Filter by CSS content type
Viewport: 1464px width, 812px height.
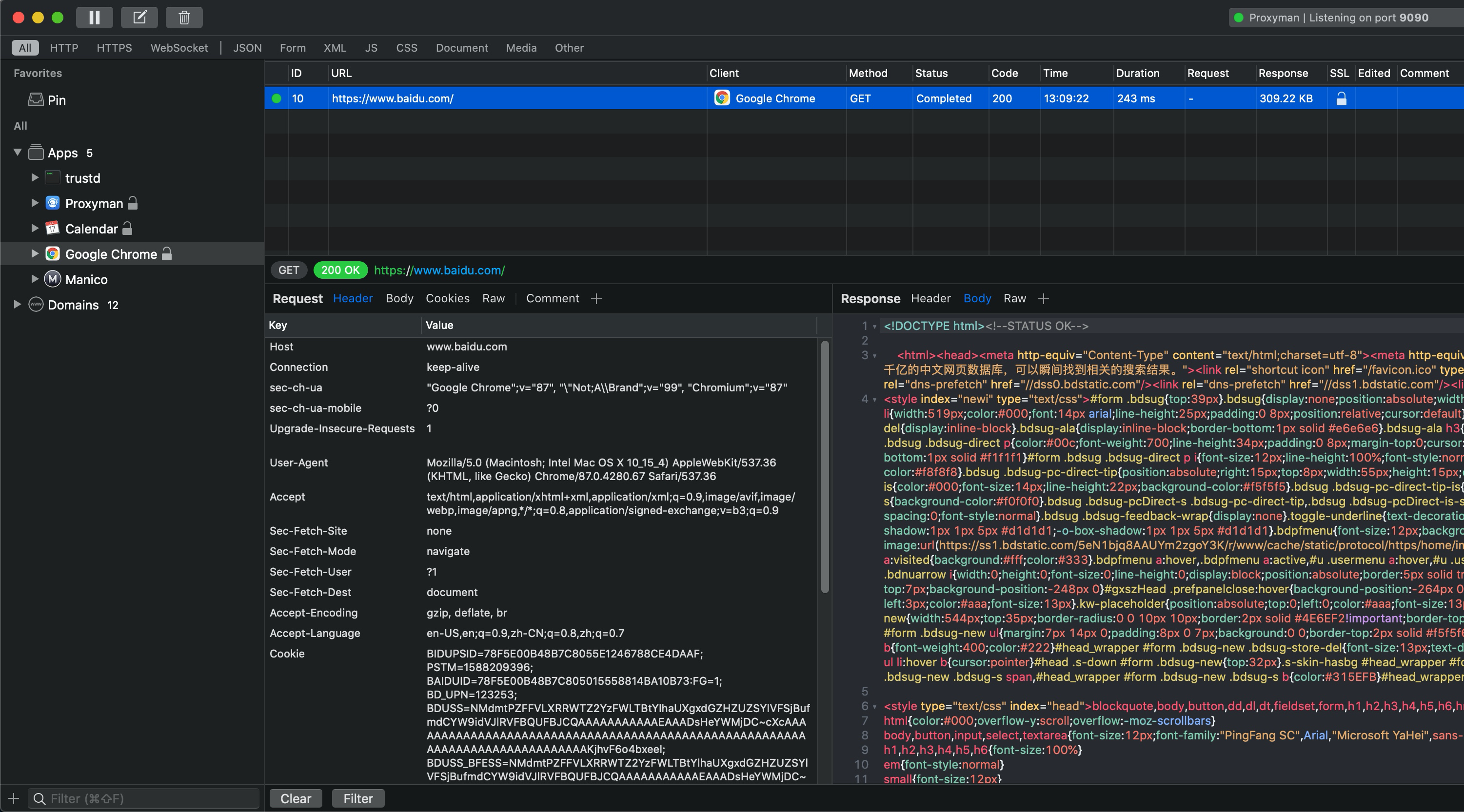point(407,48)
